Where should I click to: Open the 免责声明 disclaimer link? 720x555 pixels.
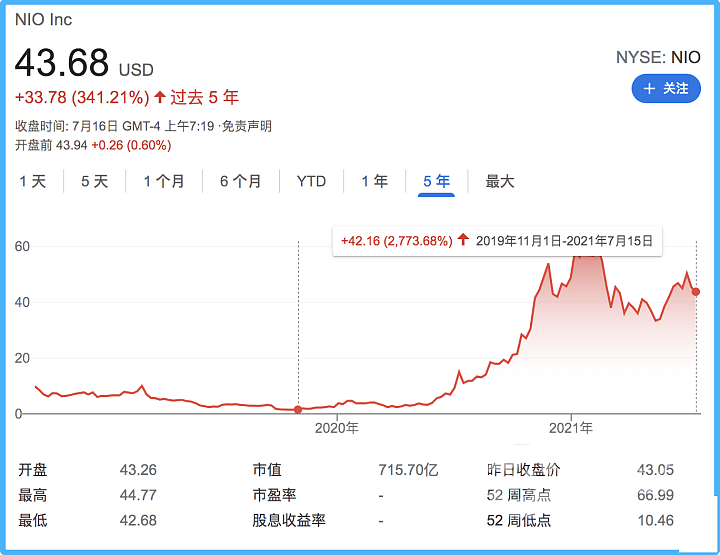tap(247, 126)
